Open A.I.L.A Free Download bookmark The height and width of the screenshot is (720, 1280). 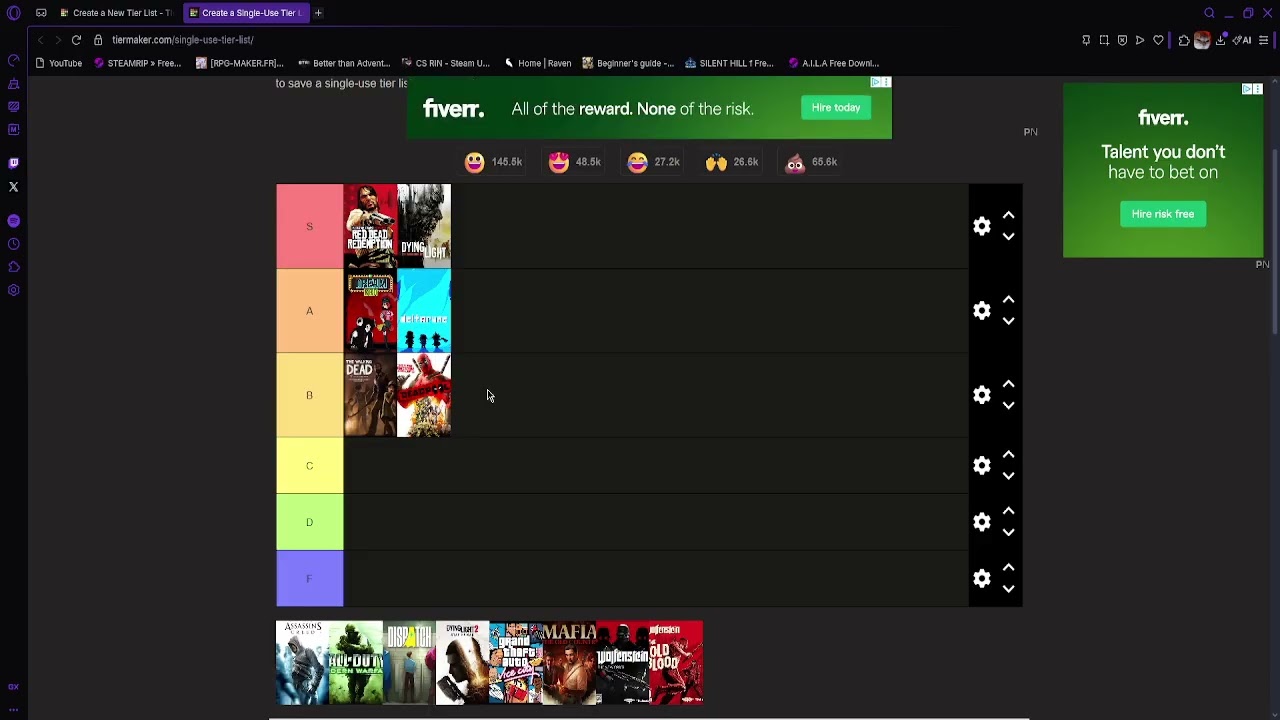click(x=833, y=63)
